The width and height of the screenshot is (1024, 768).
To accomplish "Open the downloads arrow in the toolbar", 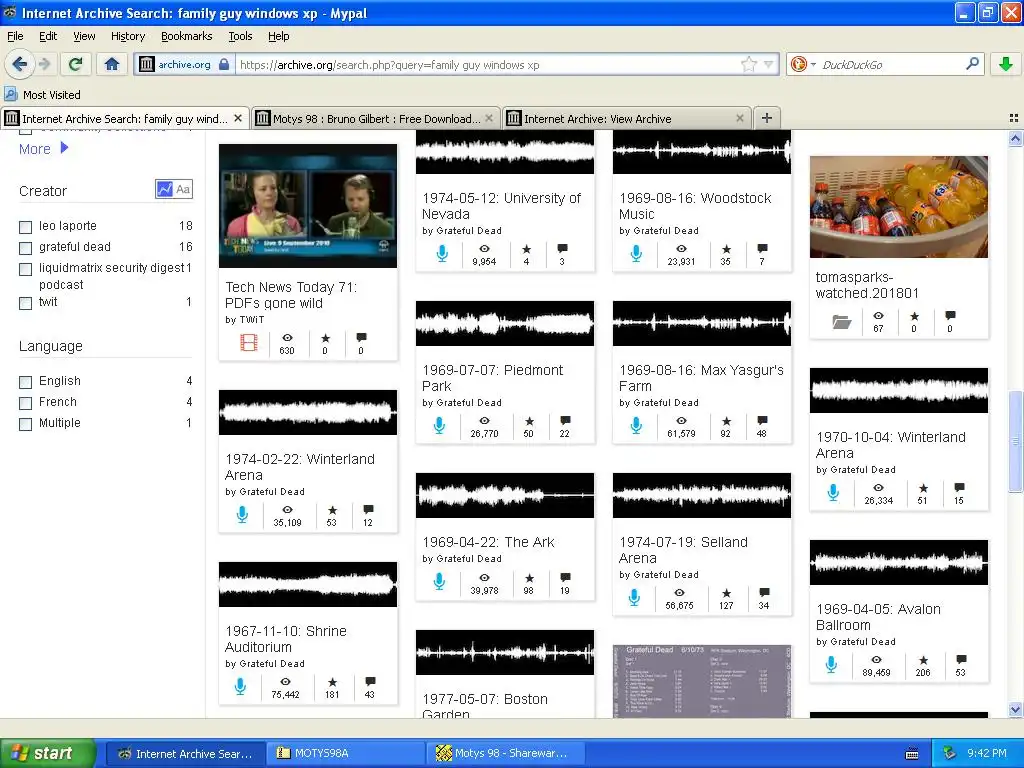I will (1006, 64).
